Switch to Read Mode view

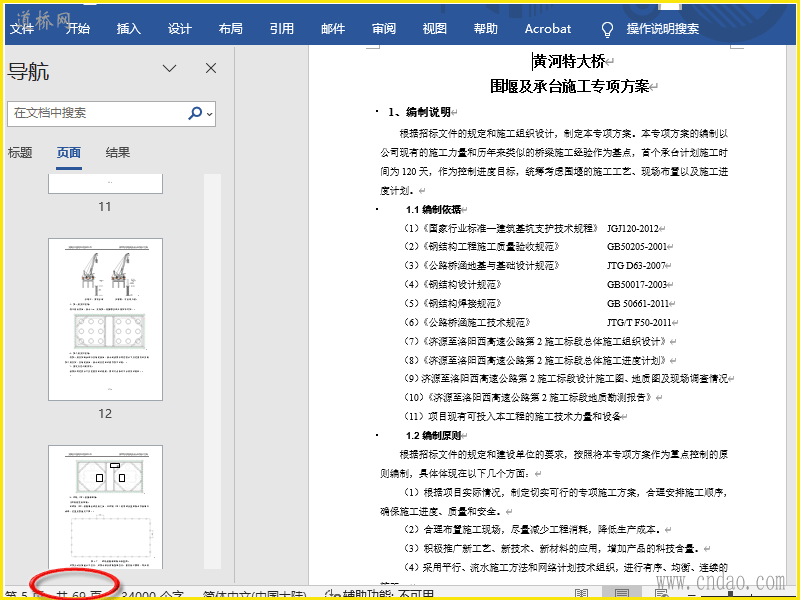pyautogui.click(x=580, y=593)
